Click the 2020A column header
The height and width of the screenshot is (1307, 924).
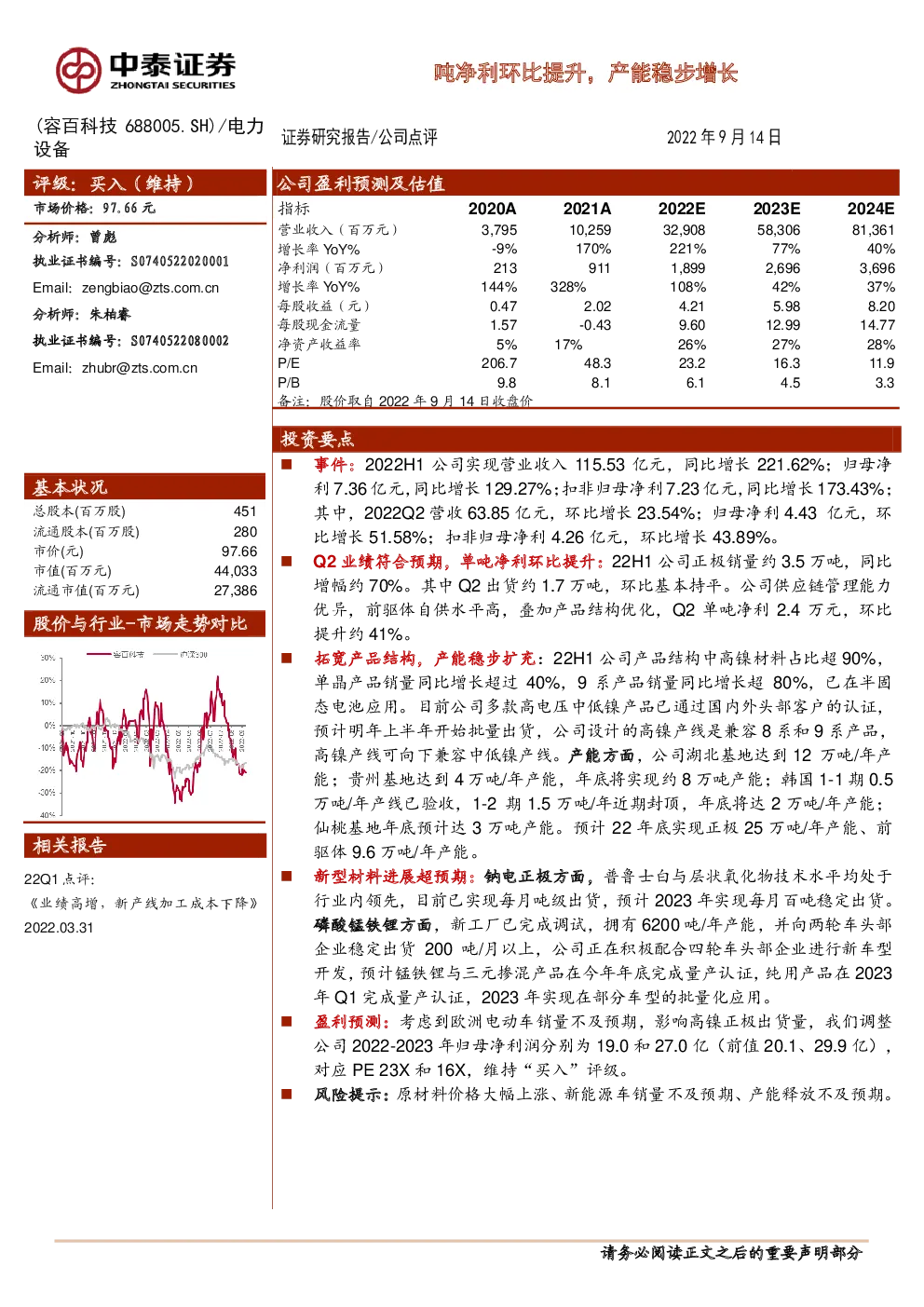pos(492,209)
